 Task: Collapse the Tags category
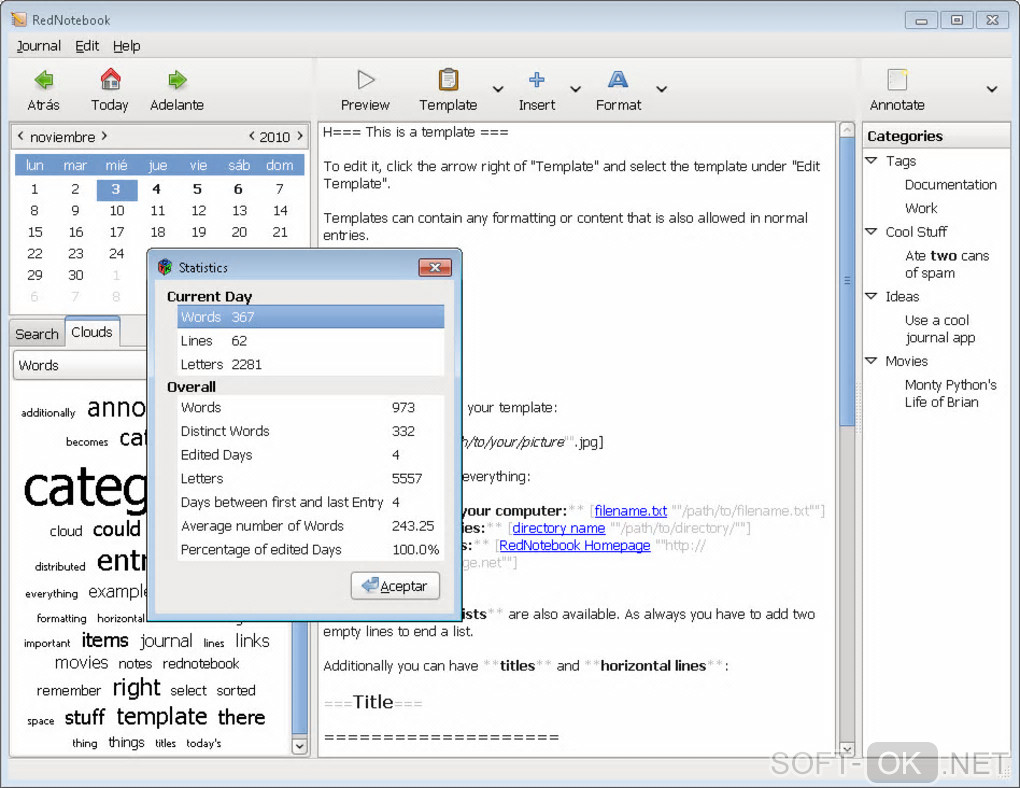[872, 160]
